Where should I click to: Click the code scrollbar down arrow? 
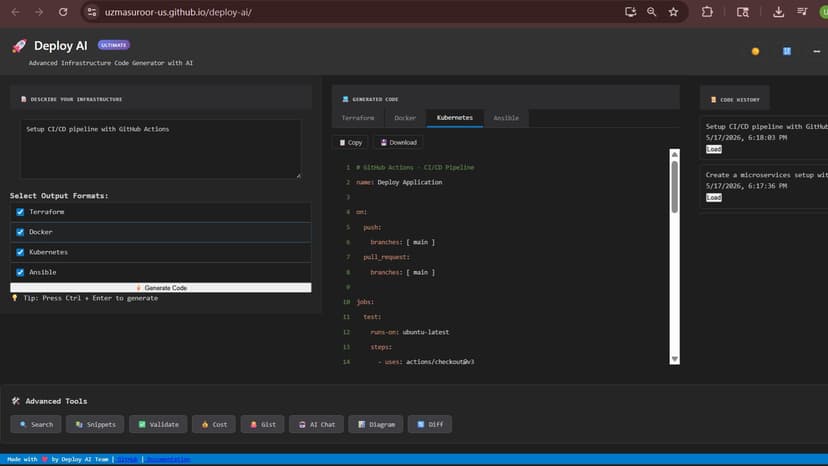[674, 359]
